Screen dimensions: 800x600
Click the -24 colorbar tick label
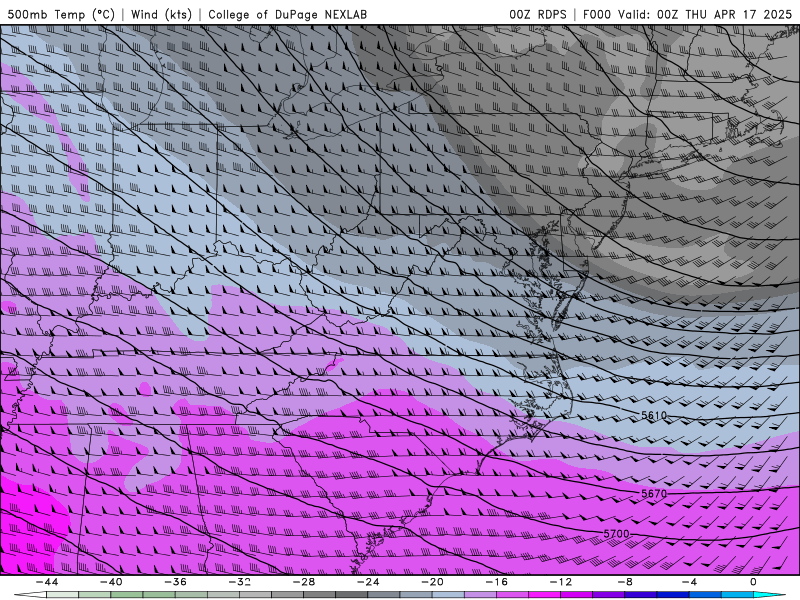(x=368, y=582)
